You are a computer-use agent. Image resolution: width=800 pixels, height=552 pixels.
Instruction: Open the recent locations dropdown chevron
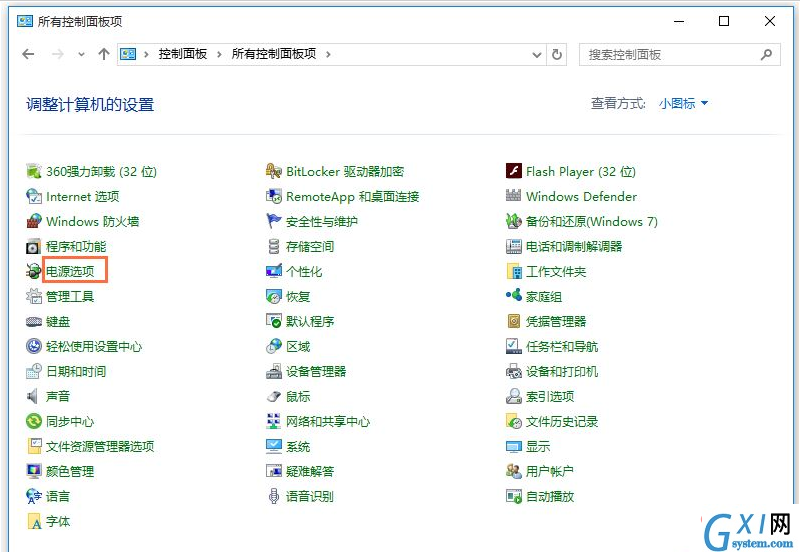coord(81,54)
